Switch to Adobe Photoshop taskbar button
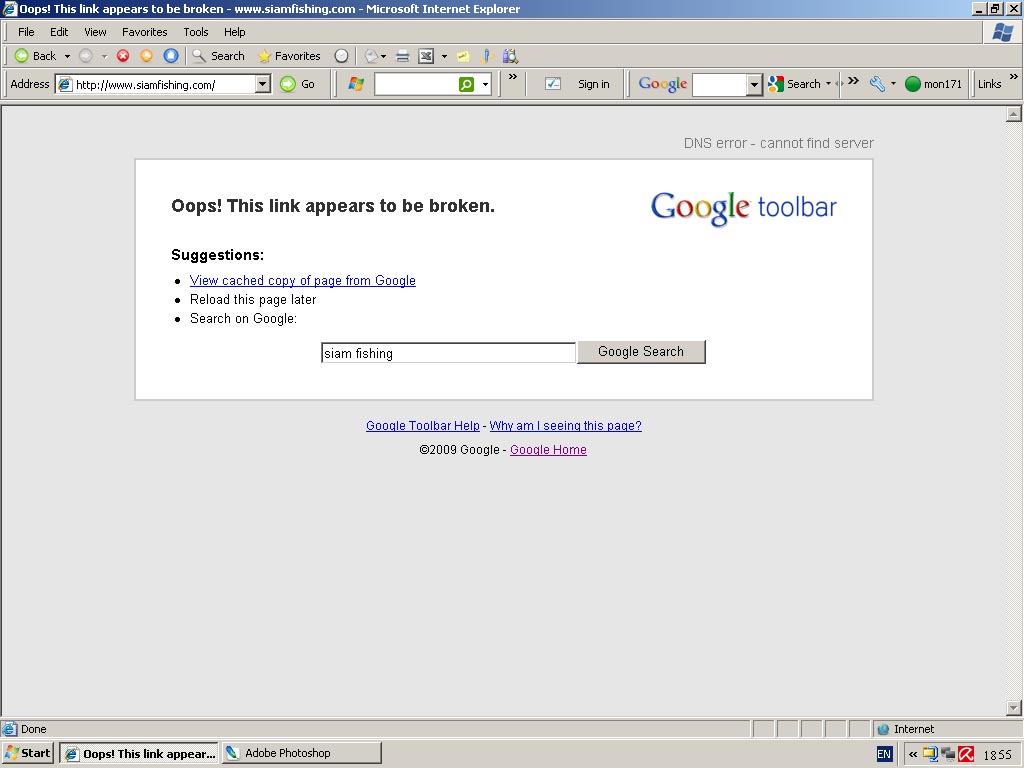 (301, 753)
